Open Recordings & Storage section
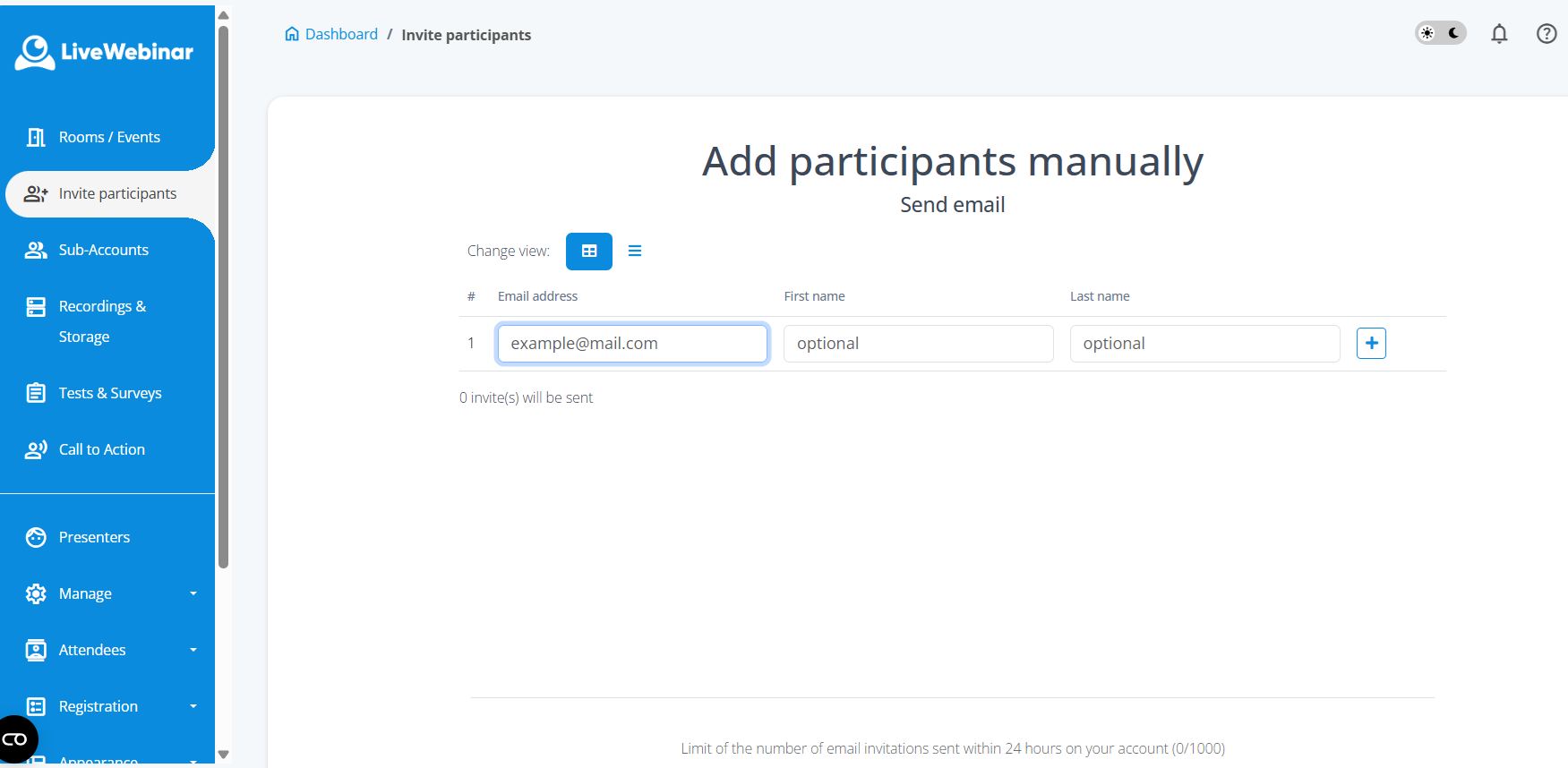The image size is (1568, 768). (x=101, y=321)
